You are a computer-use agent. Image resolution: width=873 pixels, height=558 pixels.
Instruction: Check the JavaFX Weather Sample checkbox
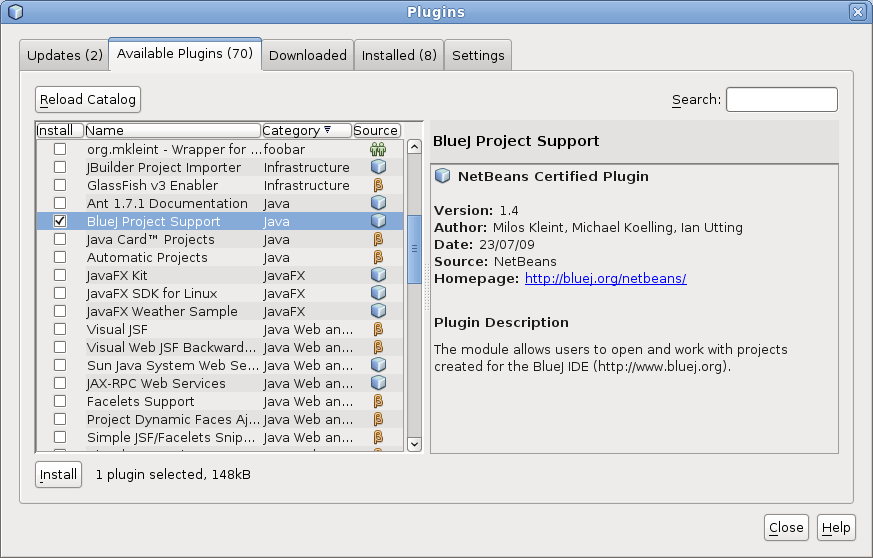[60, 311]
